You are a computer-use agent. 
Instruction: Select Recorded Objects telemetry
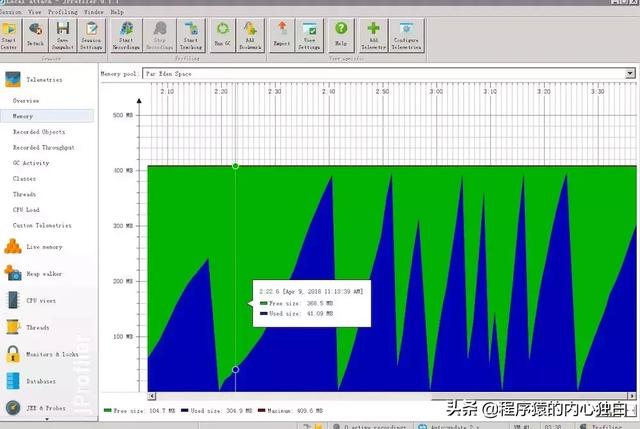click(x=39, y=132)
